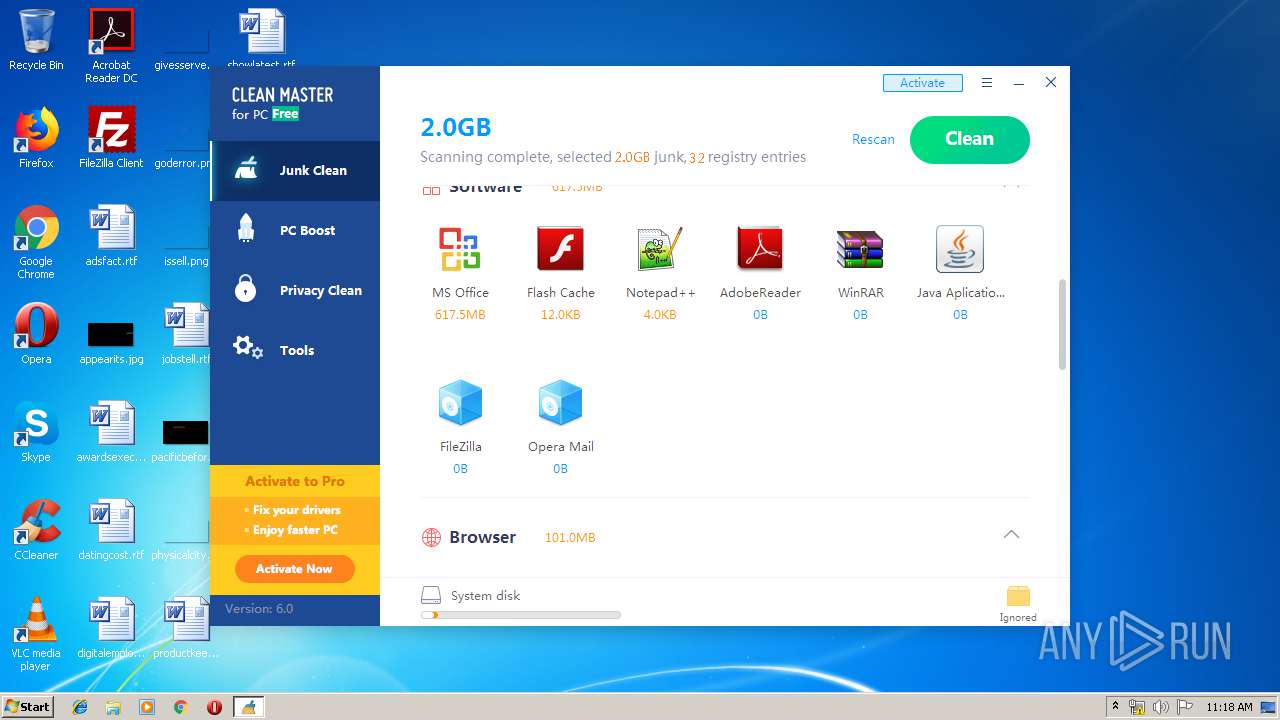Screen dimensions: 1280x720
Task: Open the hamburger menu in title bar
Action: tap(987, 83)
